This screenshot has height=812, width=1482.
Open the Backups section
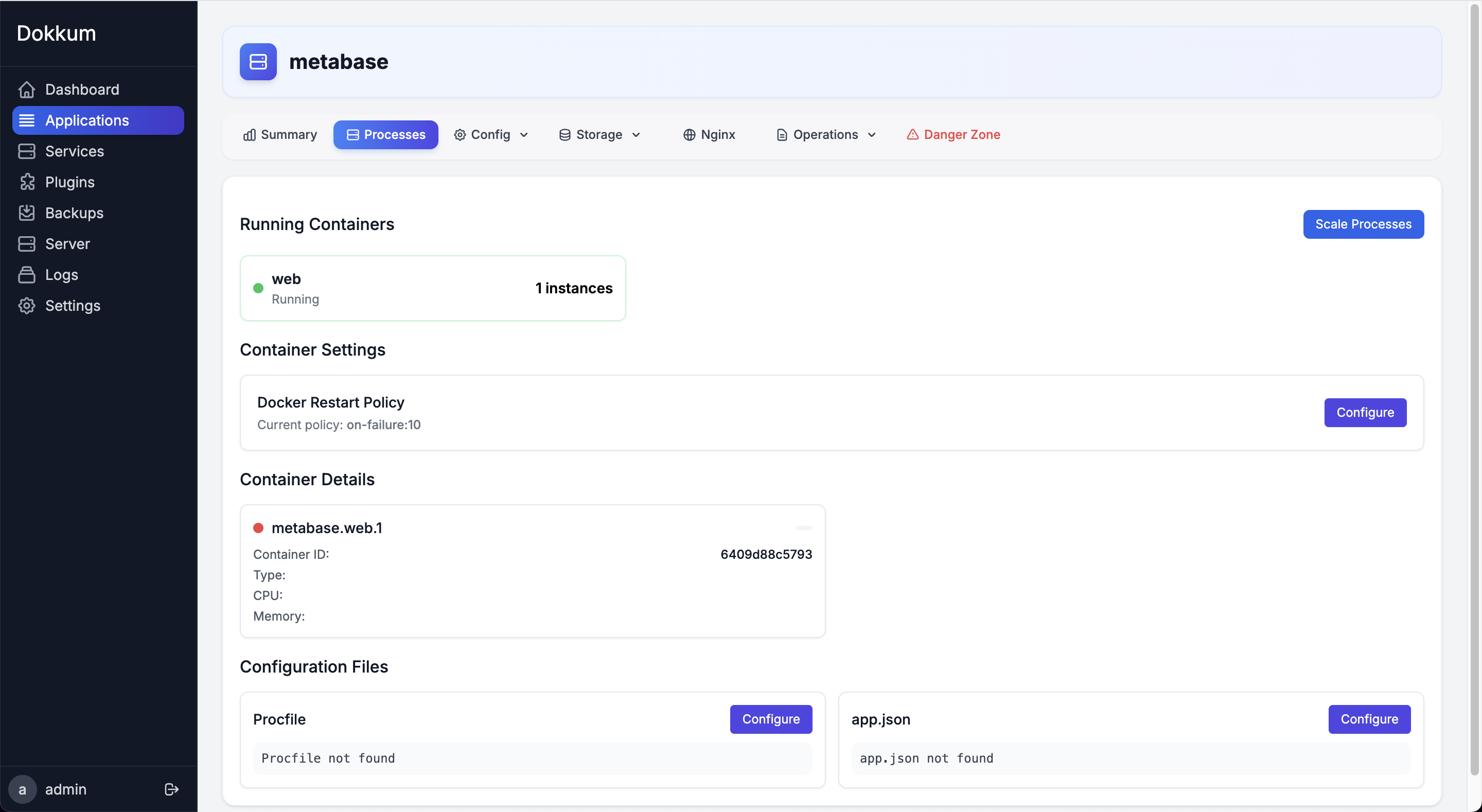click(x=74, y=213)
